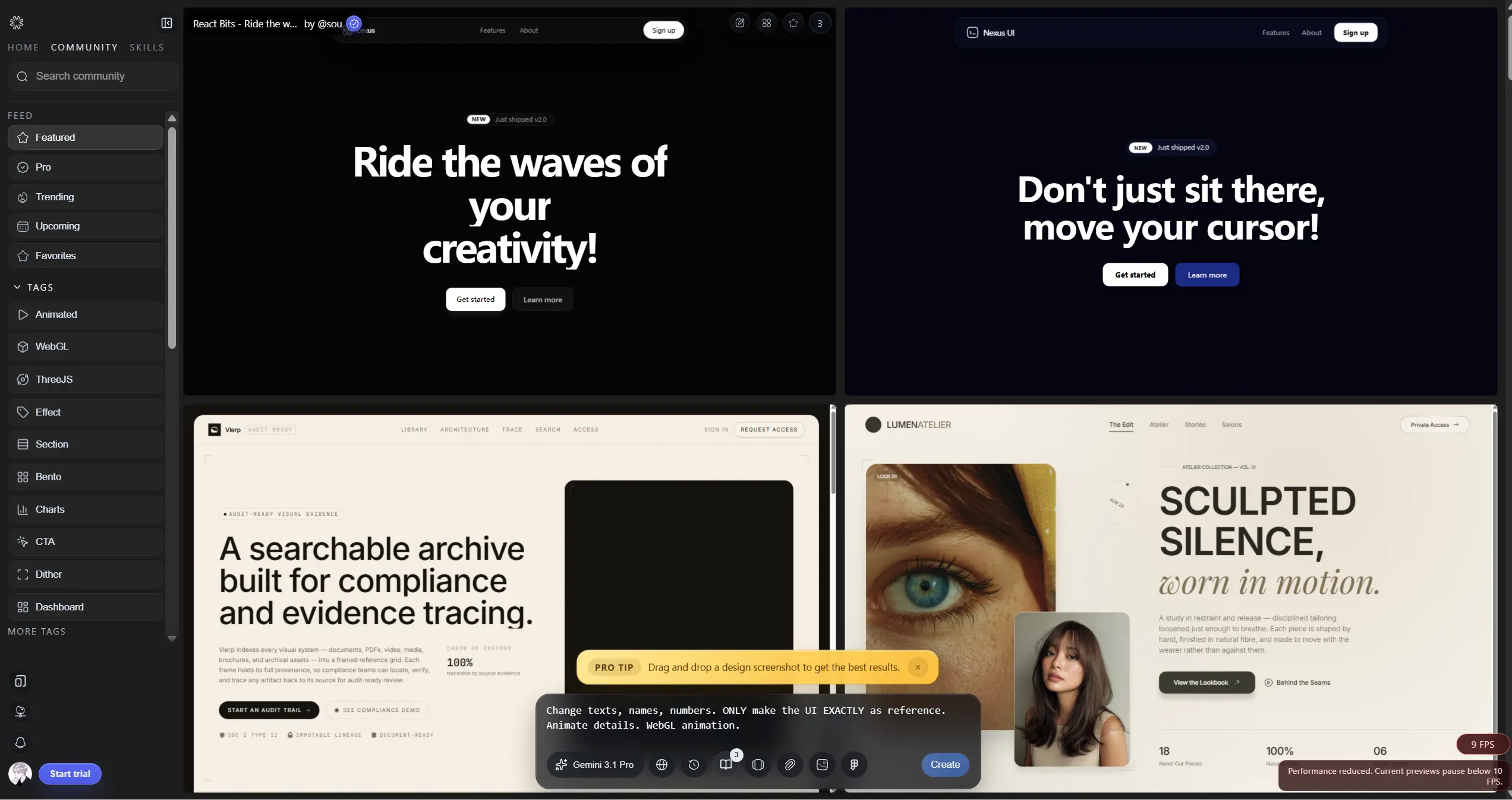Image resolution: width=1512 pixels, height=800 pixels.
Task: Click START AN AUDIT TRAIL button
Action: tap(269, 710)
